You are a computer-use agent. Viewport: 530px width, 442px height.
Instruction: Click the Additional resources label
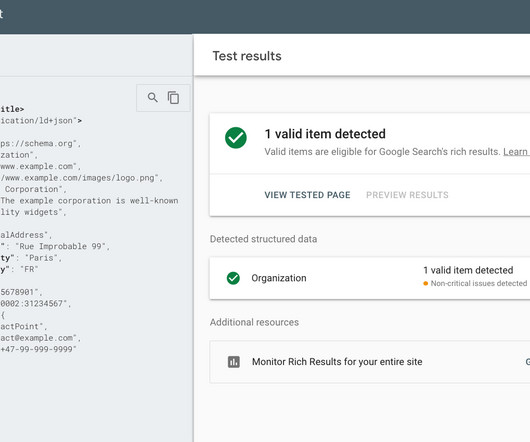click(x=254, y=322)
